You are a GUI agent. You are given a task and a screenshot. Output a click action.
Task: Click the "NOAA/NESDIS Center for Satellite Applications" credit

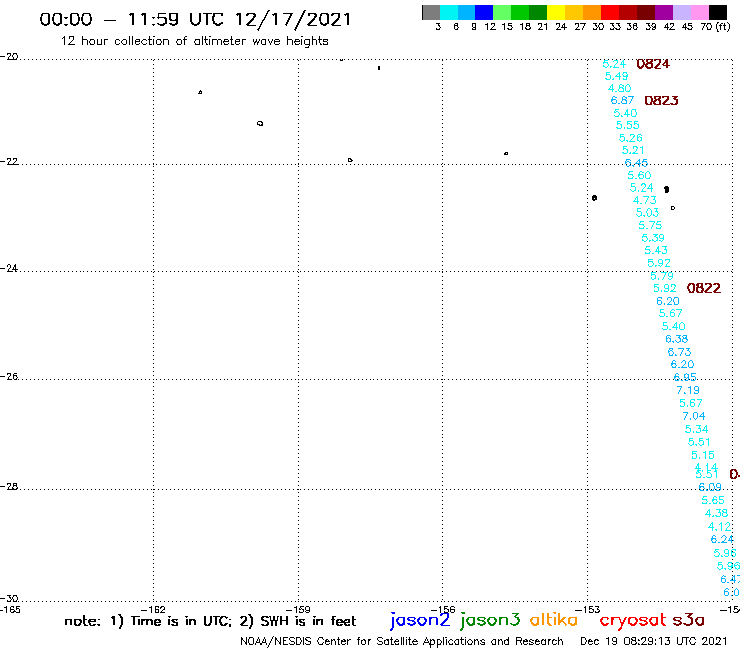pyautogui.click(x=362, y=641)
